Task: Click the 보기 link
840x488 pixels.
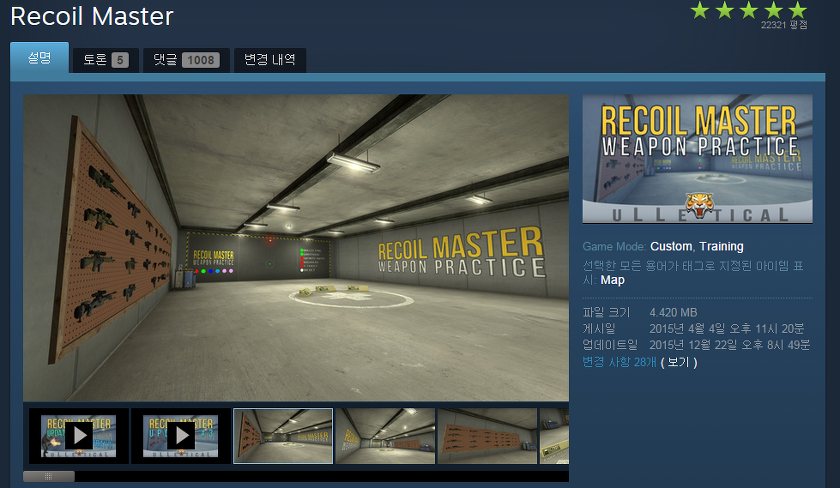Action: point(678,361)
